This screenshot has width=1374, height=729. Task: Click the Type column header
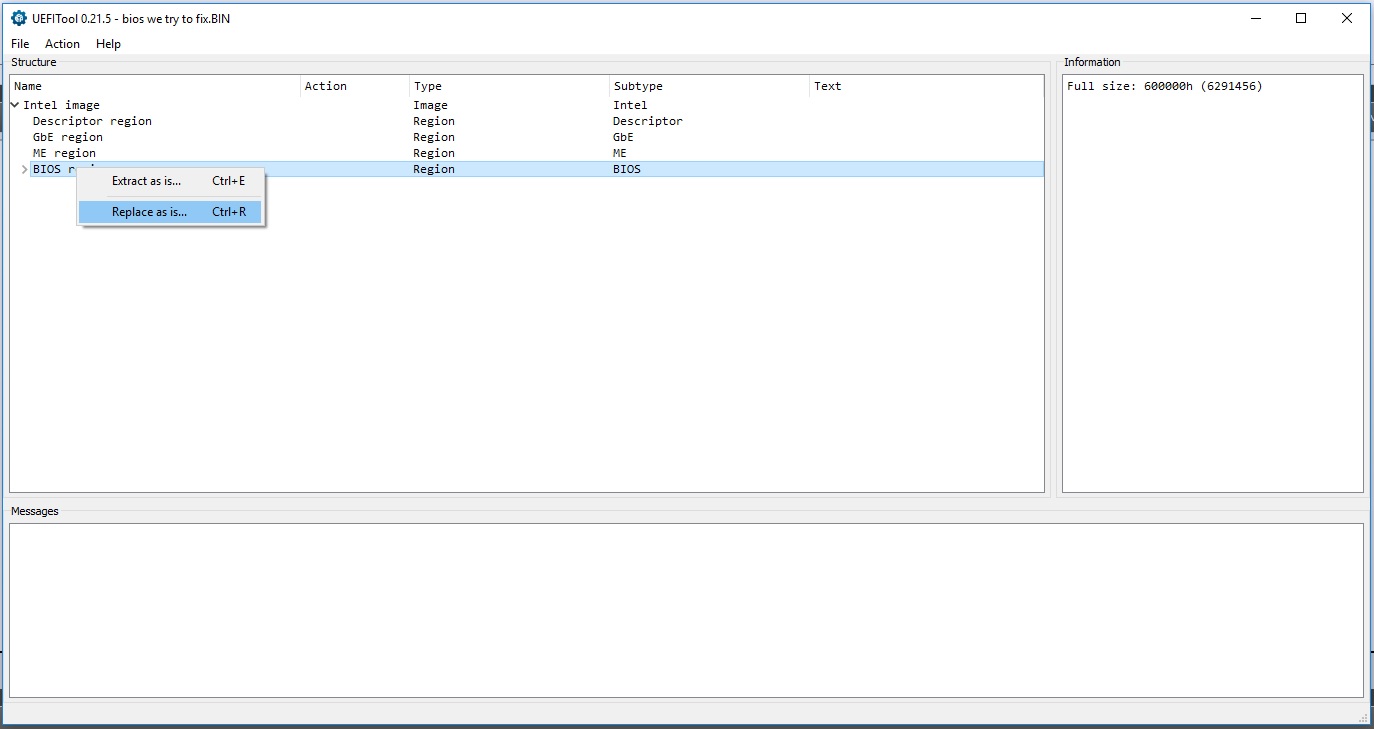[510, 86]
